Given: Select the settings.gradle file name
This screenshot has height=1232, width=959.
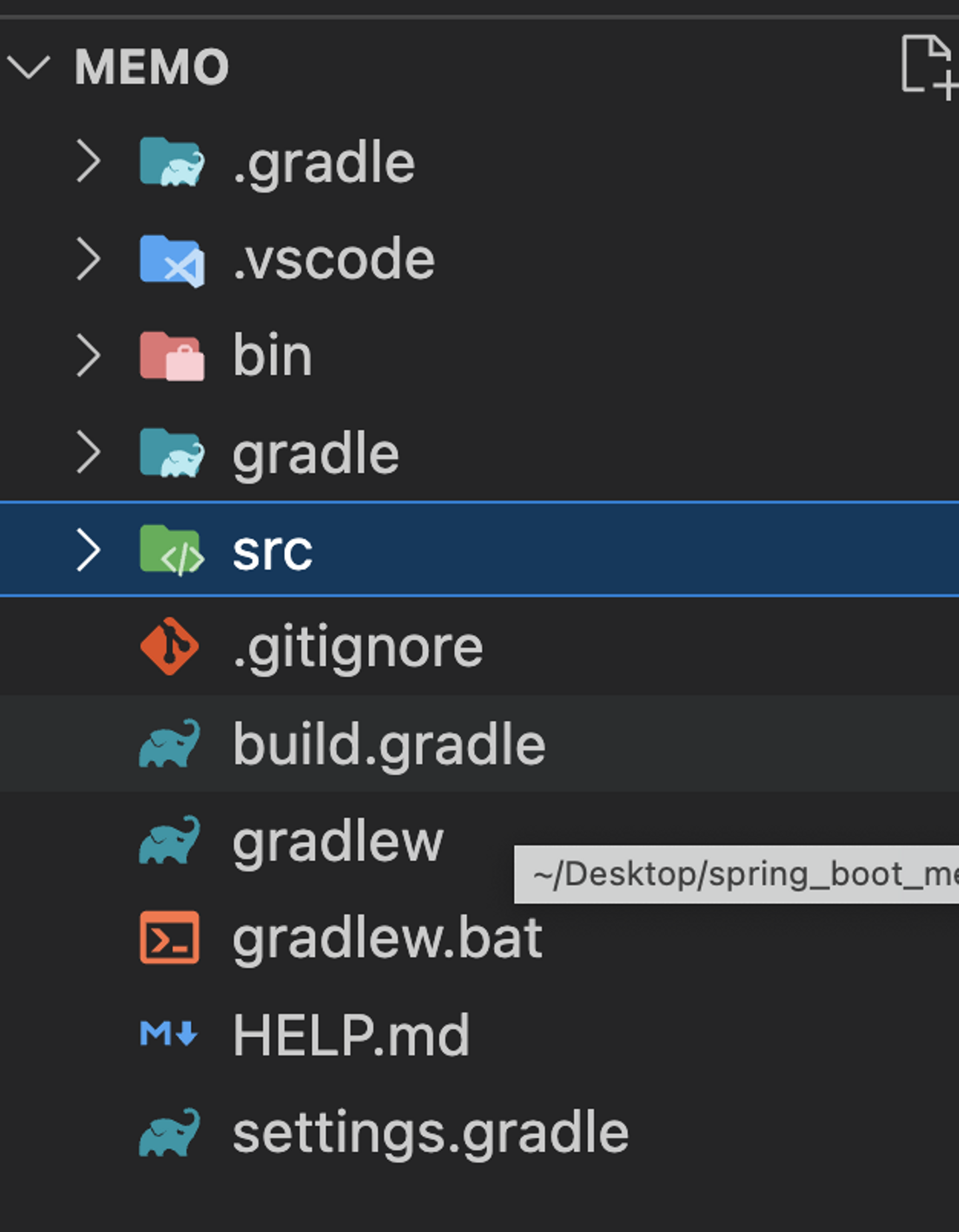Looking at the screenshot, I should click(430, 1133).
